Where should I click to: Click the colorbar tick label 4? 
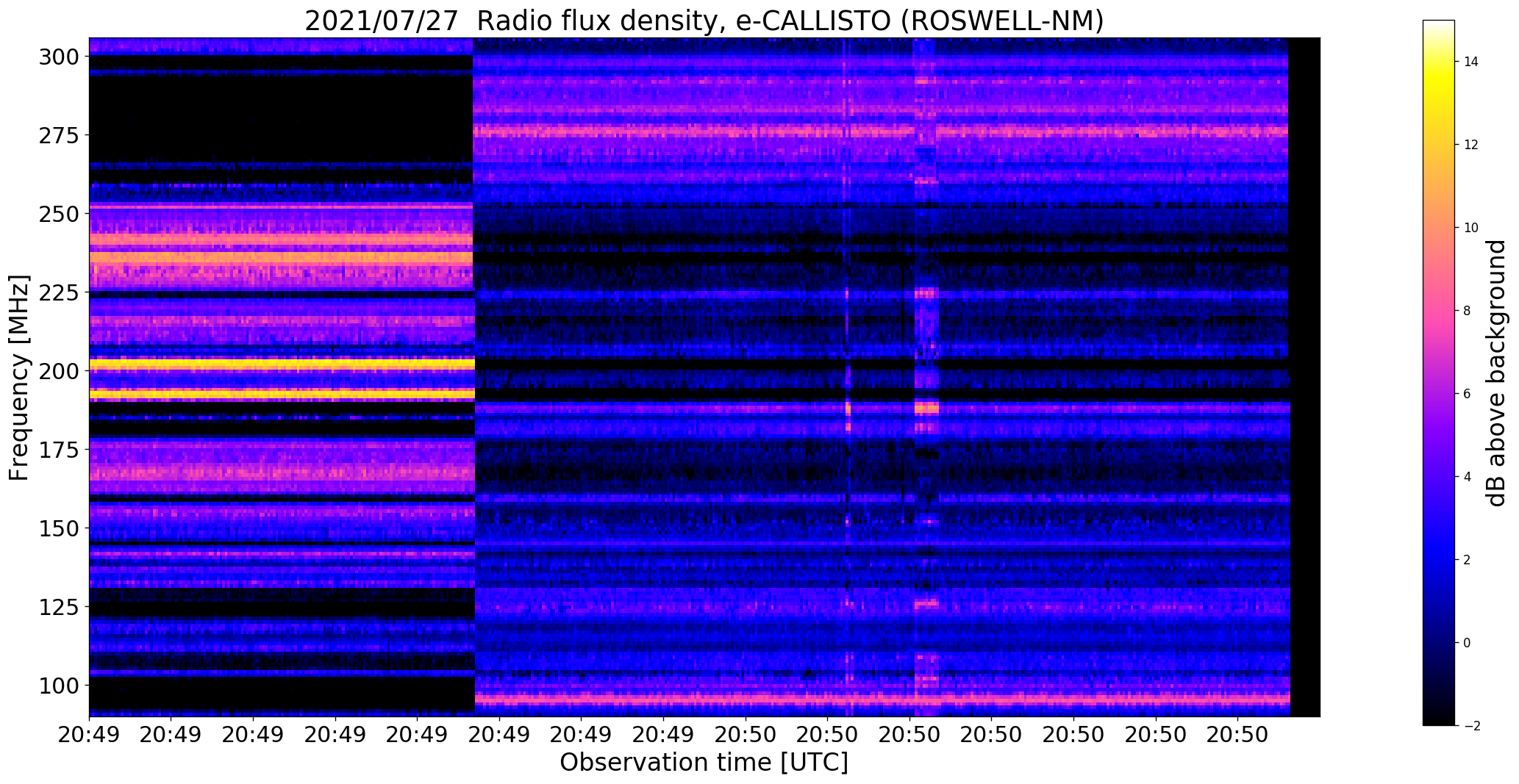1468,477
